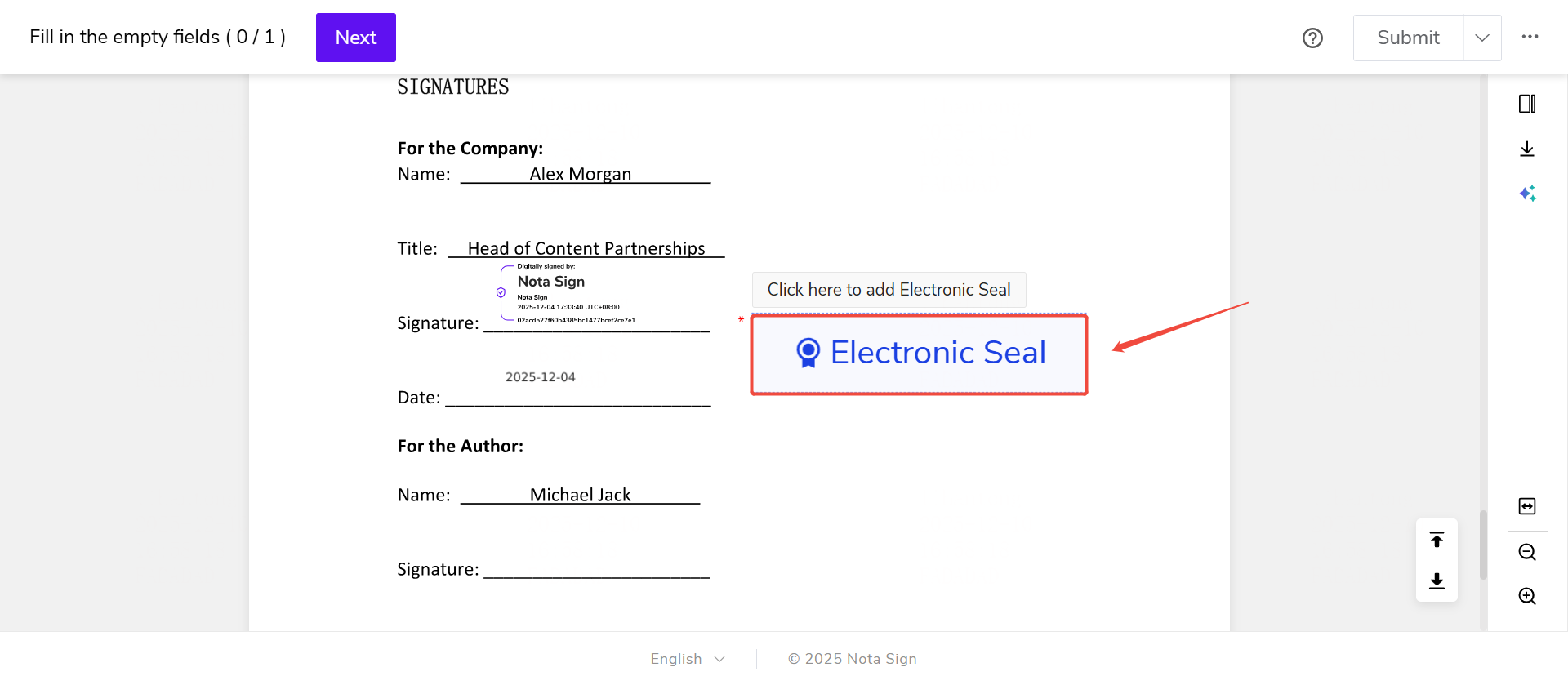Add the Electronic Seal field

pos(919,354)
